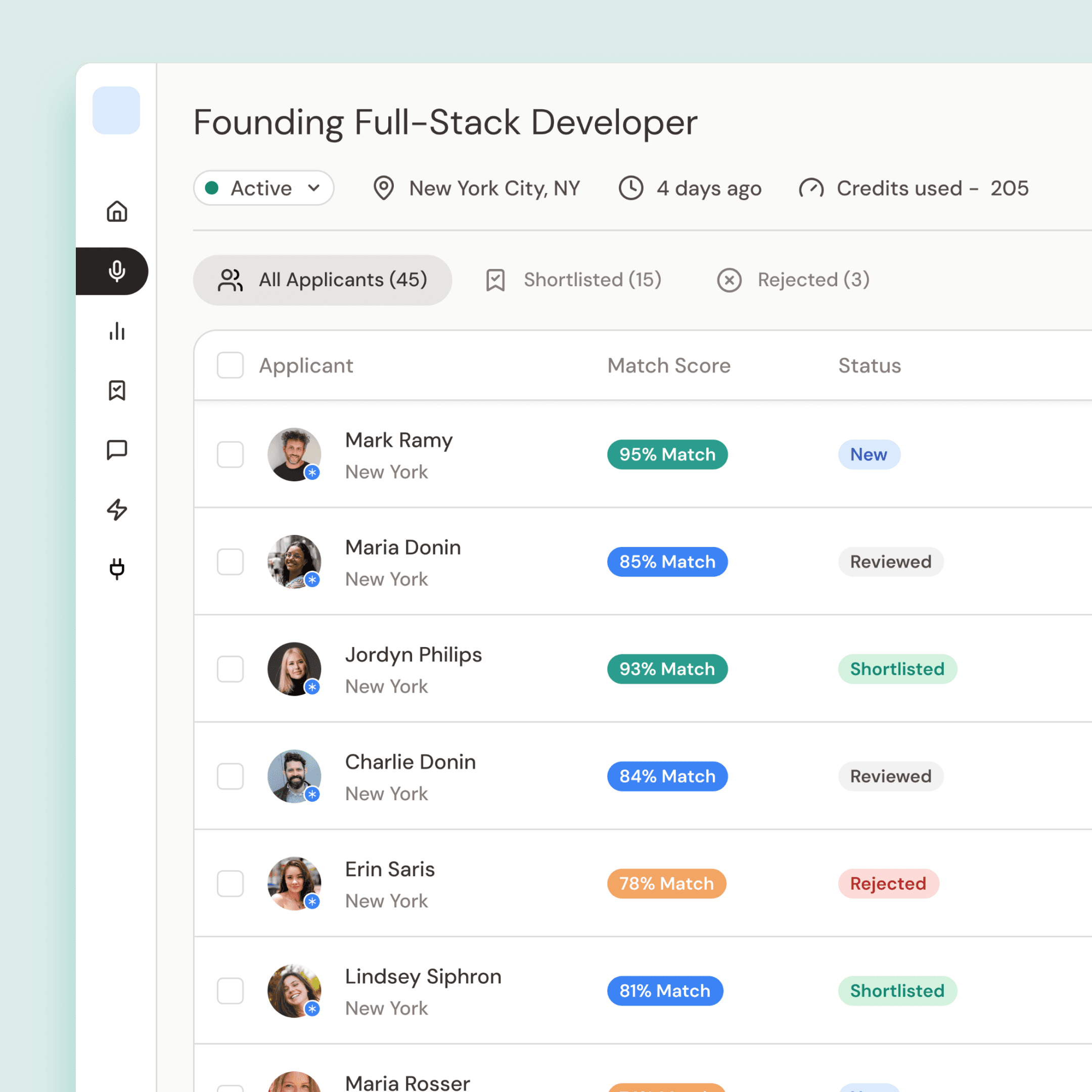Image resolution: width=1092 pixels, height=1092 pixels.
Task: Open the chat messages sidebar icon
Action: point(117,450)
